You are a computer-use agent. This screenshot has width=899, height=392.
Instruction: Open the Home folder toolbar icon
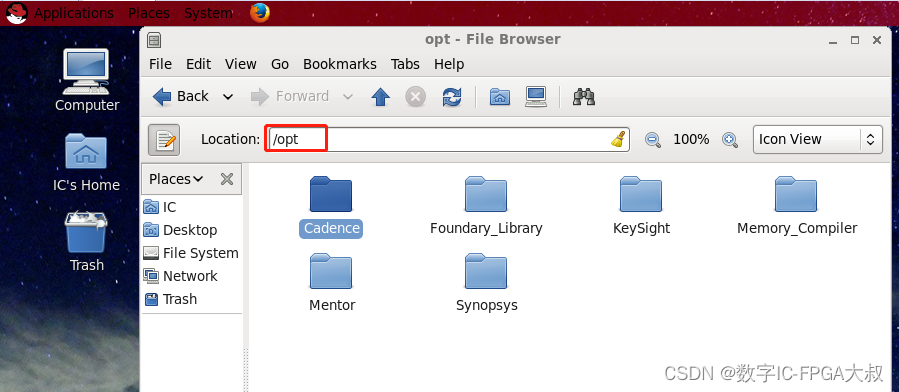click(500, 96)
